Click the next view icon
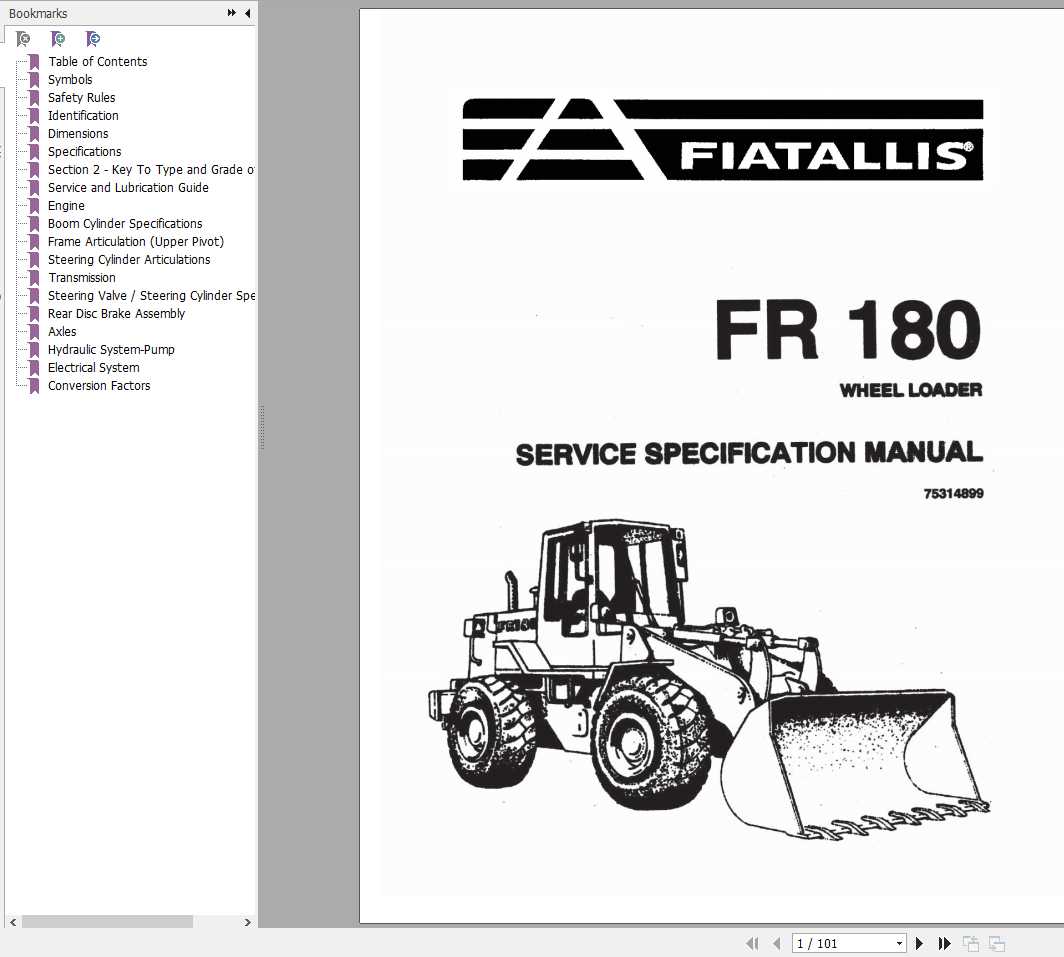The width and height of the screenshot is (1064, 957). click(995, 943)
